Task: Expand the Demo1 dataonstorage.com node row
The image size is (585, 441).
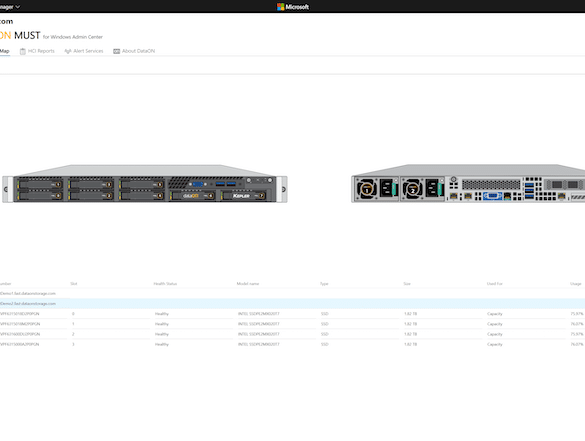Action: (292, 293)
